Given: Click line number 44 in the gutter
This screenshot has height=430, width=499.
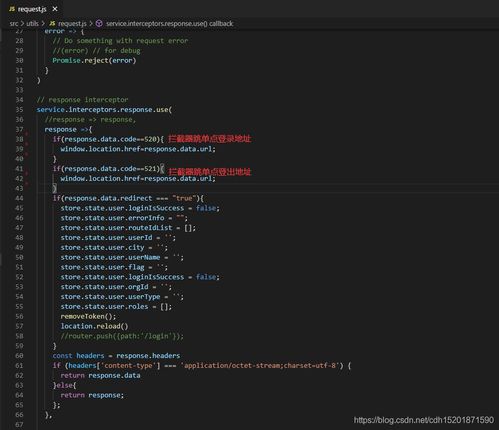Looking at the screenshot, I should click(x=19, y=198).
